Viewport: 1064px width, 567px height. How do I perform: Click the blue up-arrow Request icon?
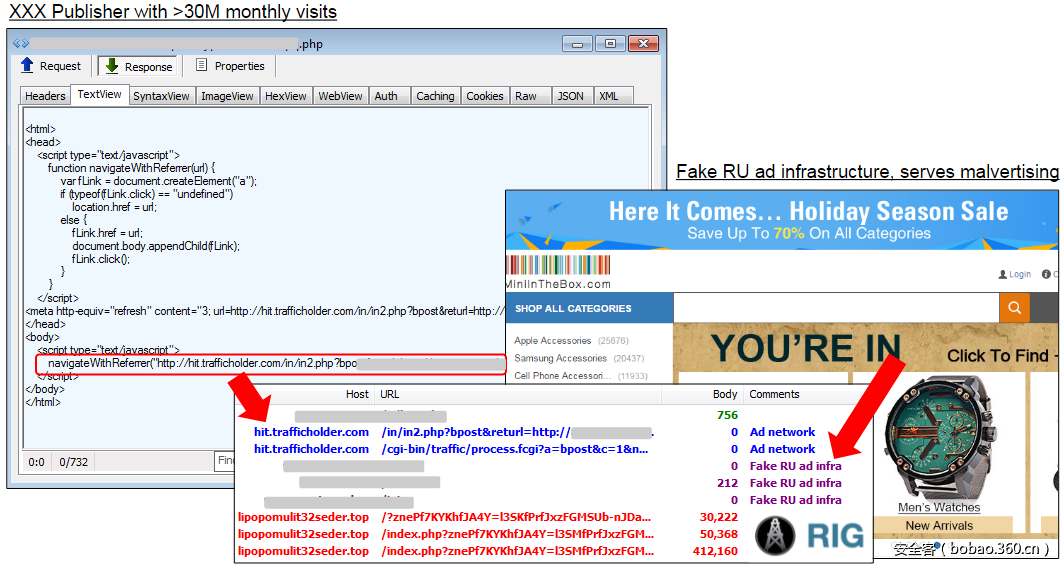click(27, 64)
